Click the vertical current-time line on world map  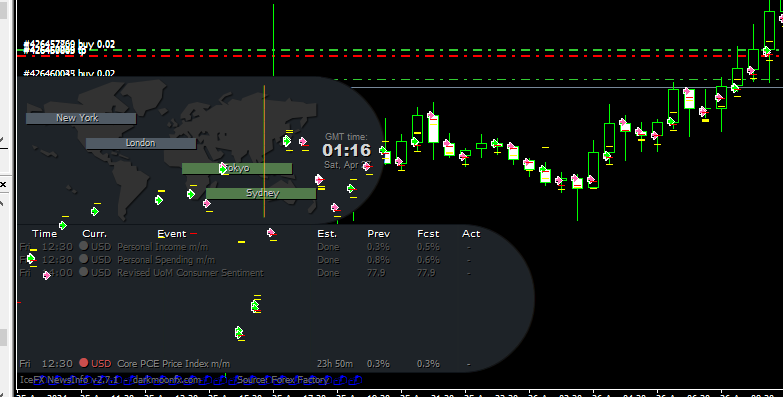coord(264,151)
